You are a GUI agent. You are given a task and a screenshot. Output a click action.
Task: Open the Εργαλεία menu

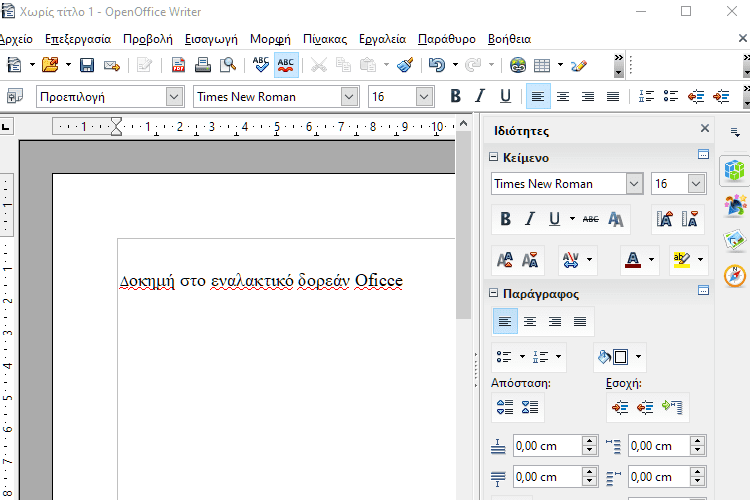pyautogui.click(x=382, y=39)
